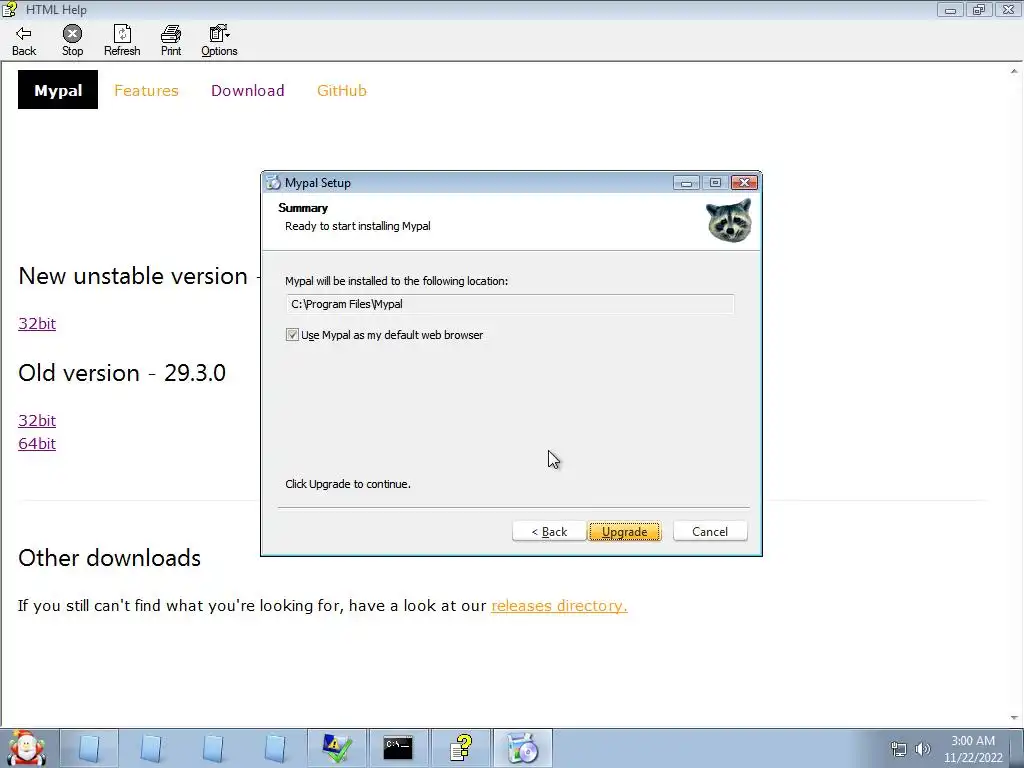The width and height of the screenshot is (1024, 768).
Task: Download 32bit under New unstable version
Action: point(37,324)
